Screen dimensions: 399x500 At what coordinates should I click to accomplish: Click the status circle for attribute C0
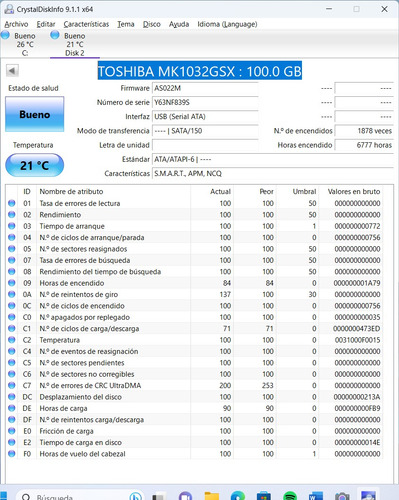click(12, 317)
